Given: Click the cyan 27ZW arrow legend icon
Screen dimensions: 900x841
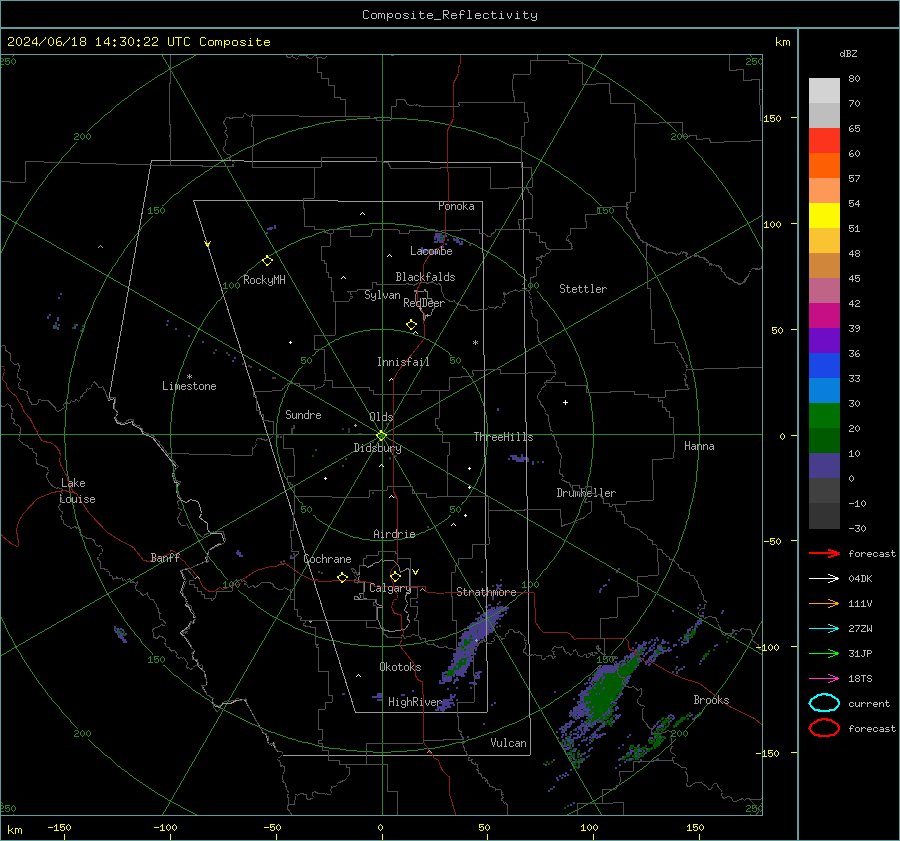Looking at the screenshot, I should click(824, 629).
